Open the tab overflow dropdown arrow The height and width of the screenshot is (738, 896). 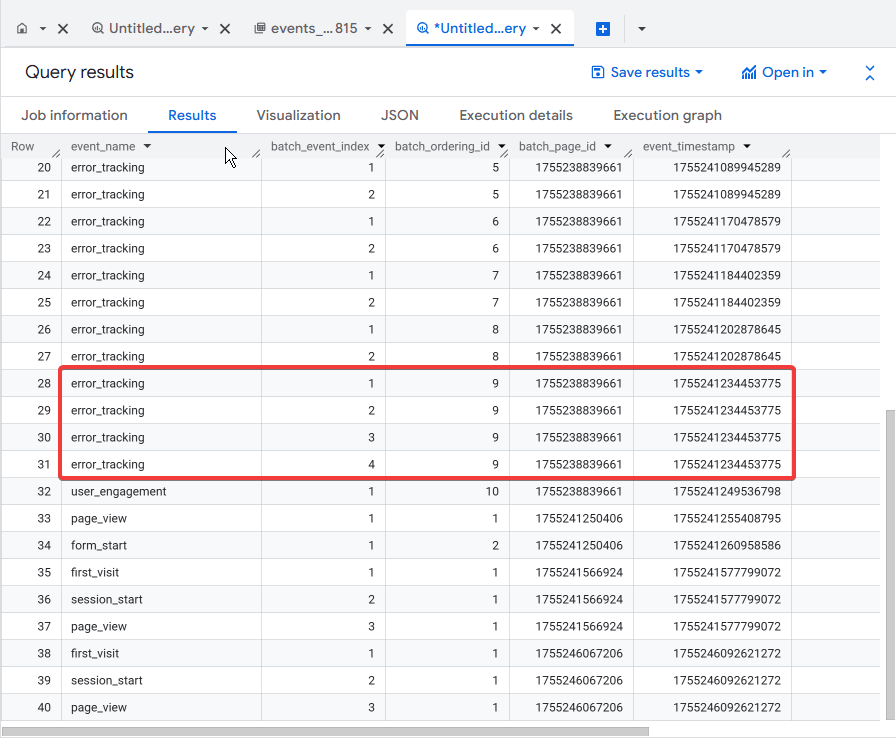pos(641,29)
